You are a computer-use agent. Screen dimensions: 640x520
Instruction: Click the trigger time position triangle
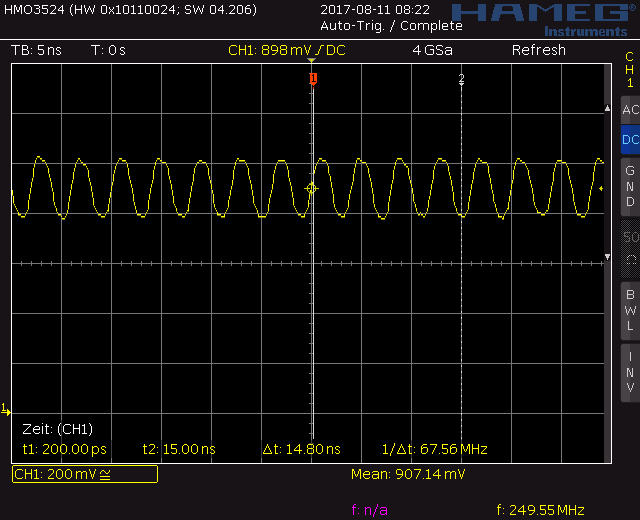(x=311, y=60)
